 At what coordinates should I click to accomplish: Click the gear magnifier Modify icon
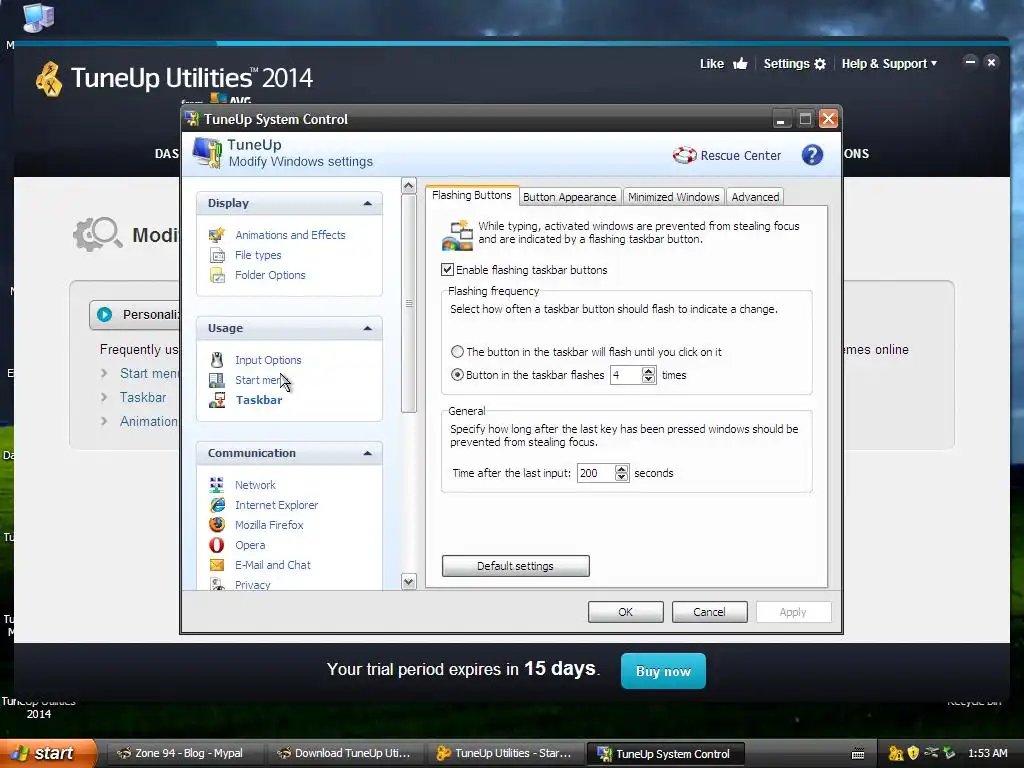98,234
